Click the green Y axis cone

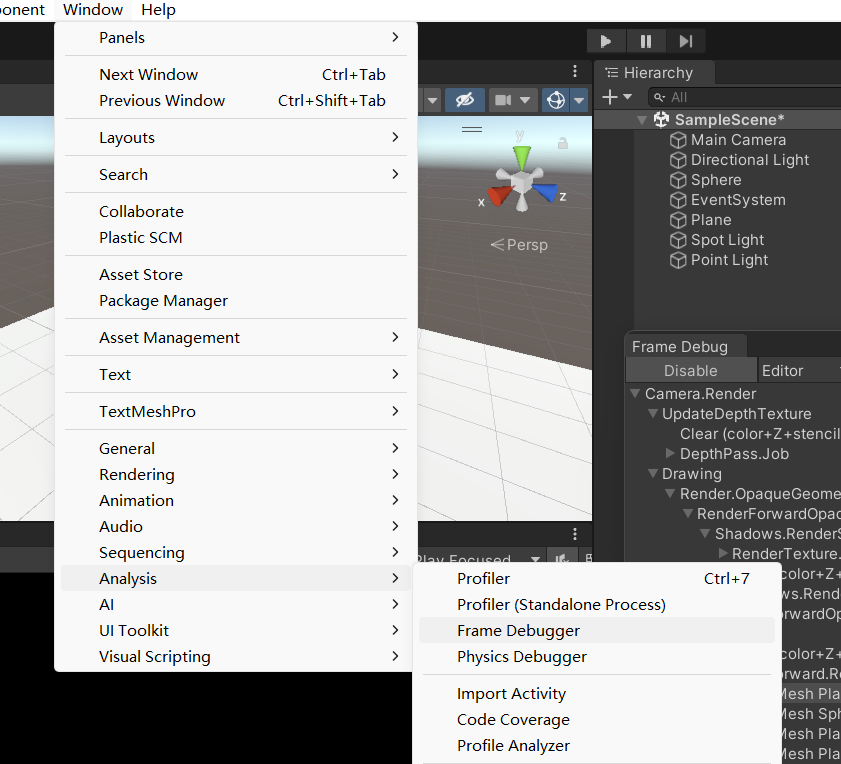pyautogui.click(x=521, y=157)
